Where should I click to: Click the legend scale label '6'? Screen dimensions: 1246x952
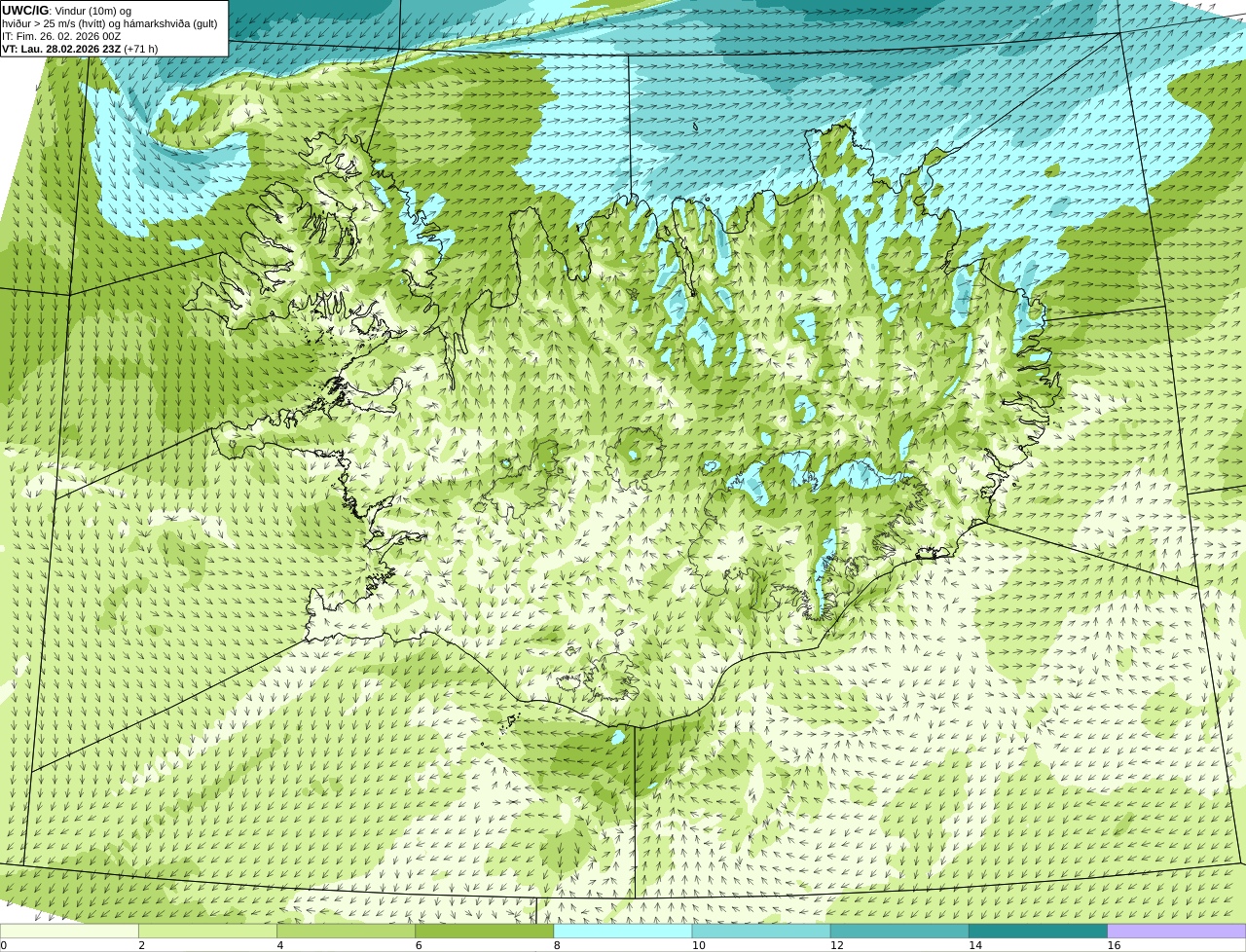[x=419, y=945]
